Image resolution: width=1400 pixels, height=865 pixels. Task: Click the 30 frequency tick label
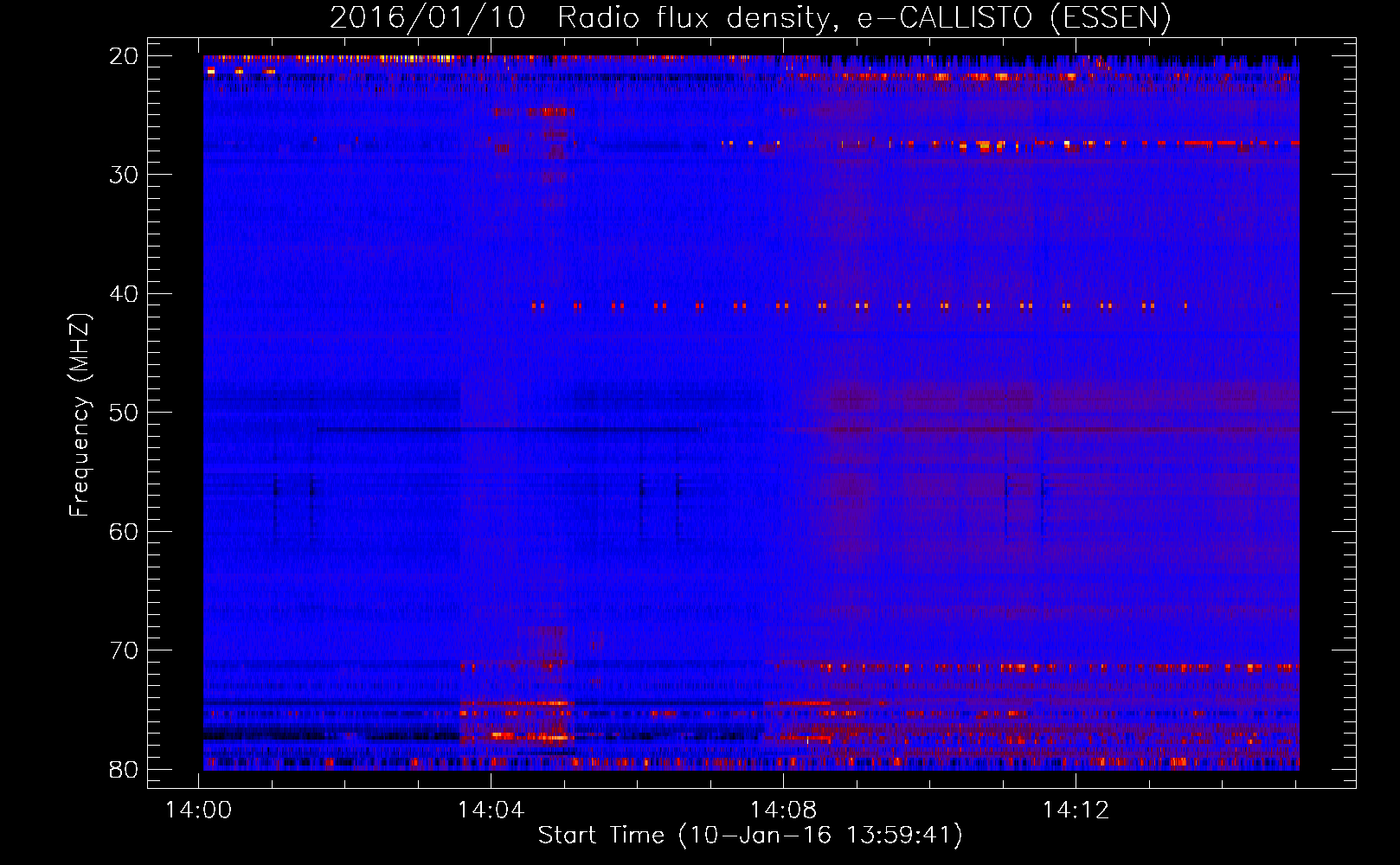click(x=125, y=175)
